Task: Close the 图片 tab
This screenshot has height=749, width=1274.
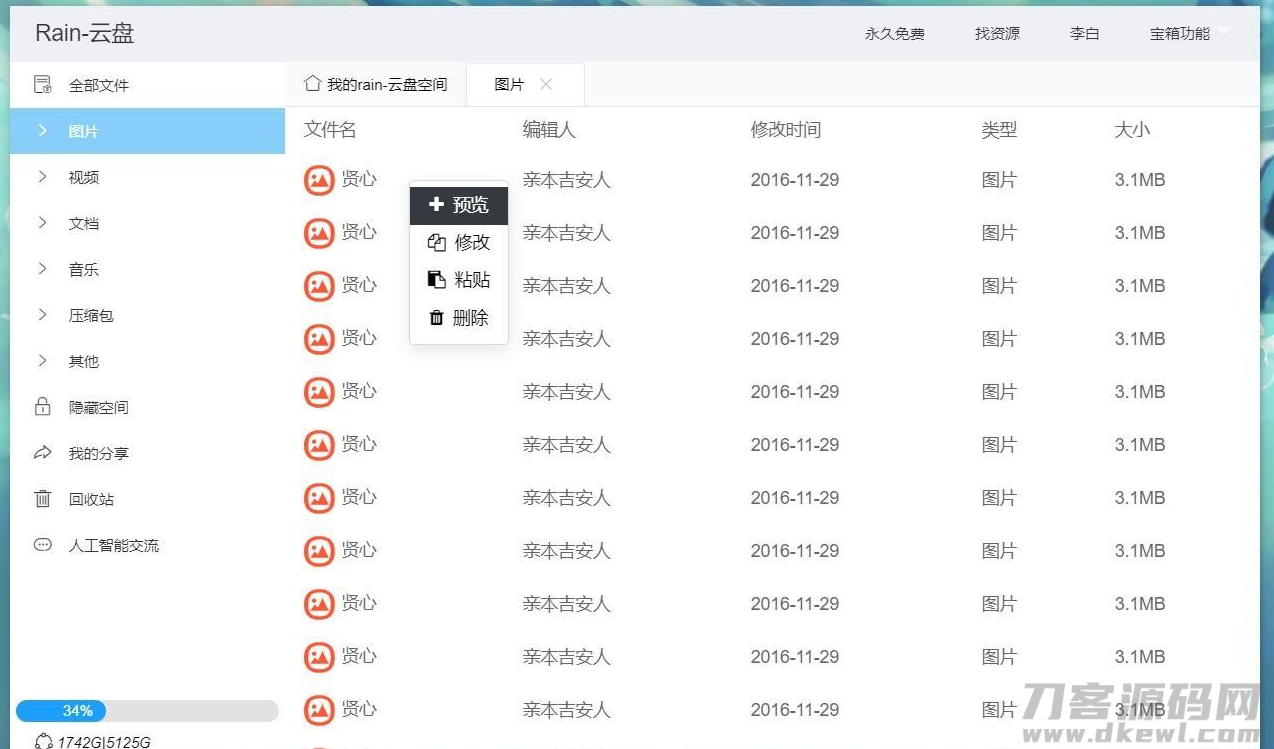Action: [547, 85]
